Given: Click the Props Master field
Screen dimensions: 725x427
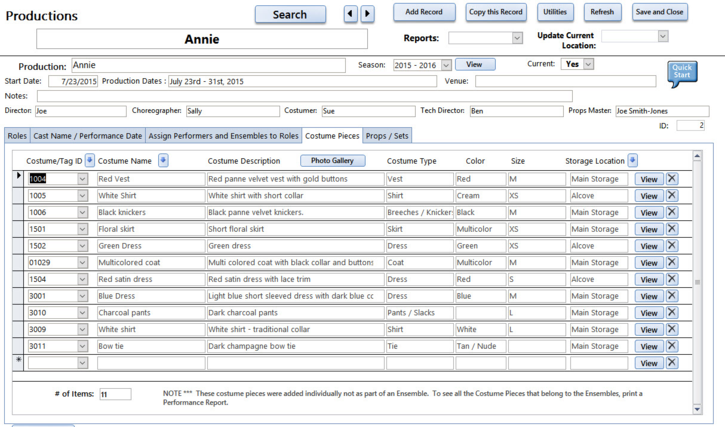Looking at the screenshot, I should 662,111.
